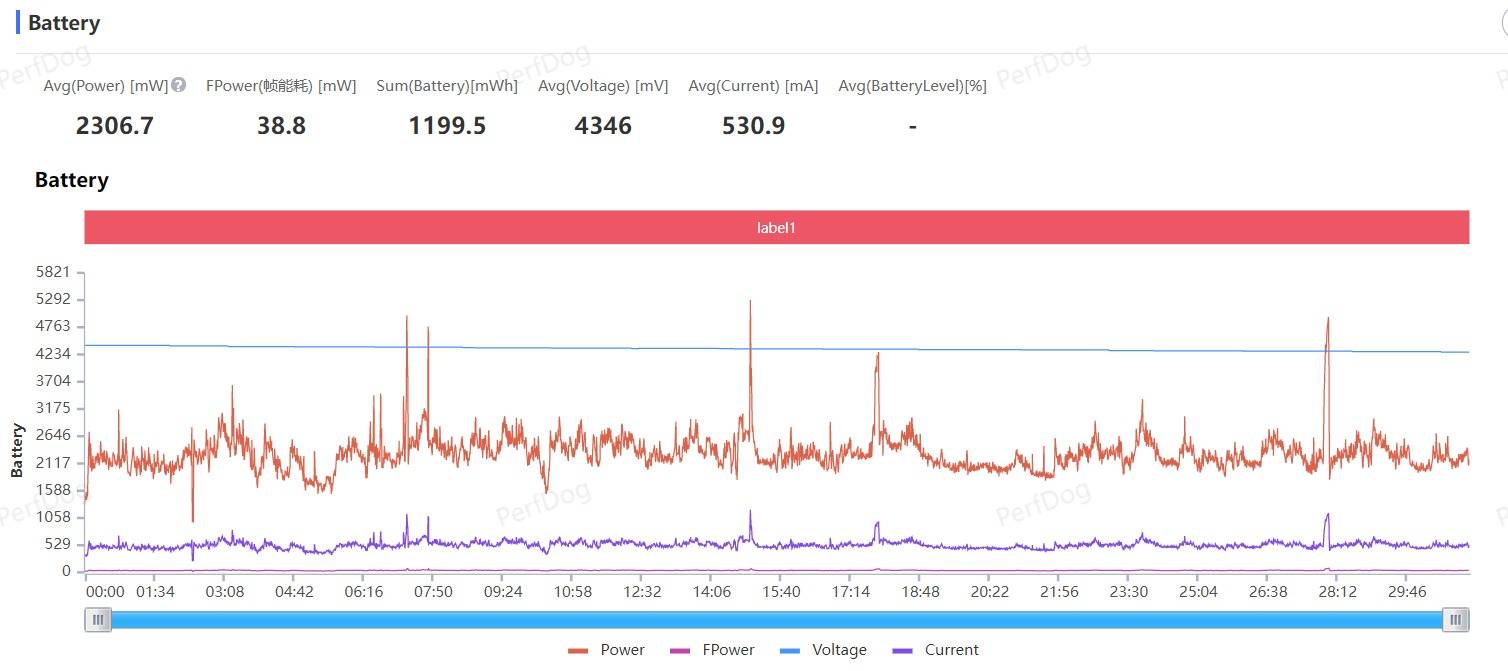This screenshot has width=1508, height=671.
Task: Click the FPower value 38.8
Action: point(281,125)
